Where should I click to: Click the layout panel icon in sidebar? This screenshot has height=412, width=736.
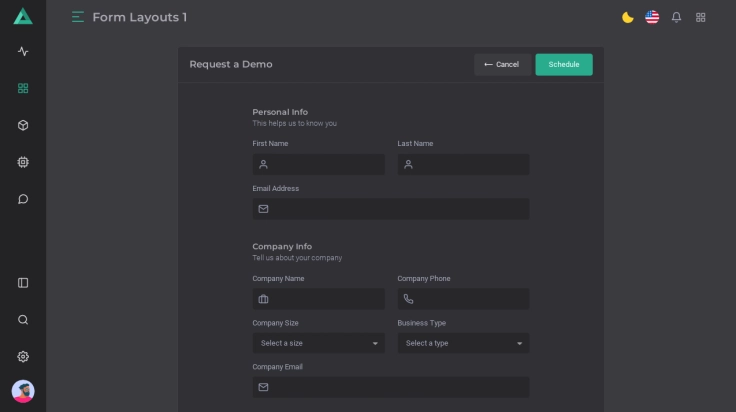23,283
